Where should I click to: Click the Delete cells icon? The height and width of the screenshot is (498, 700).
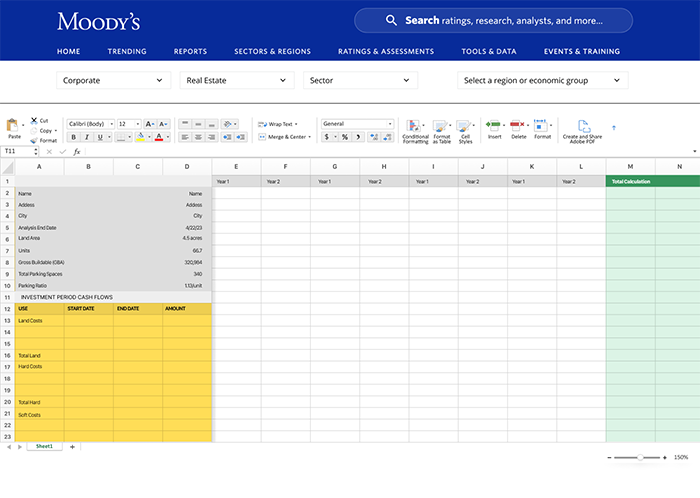pyautogui.click(x=518, y=127)
